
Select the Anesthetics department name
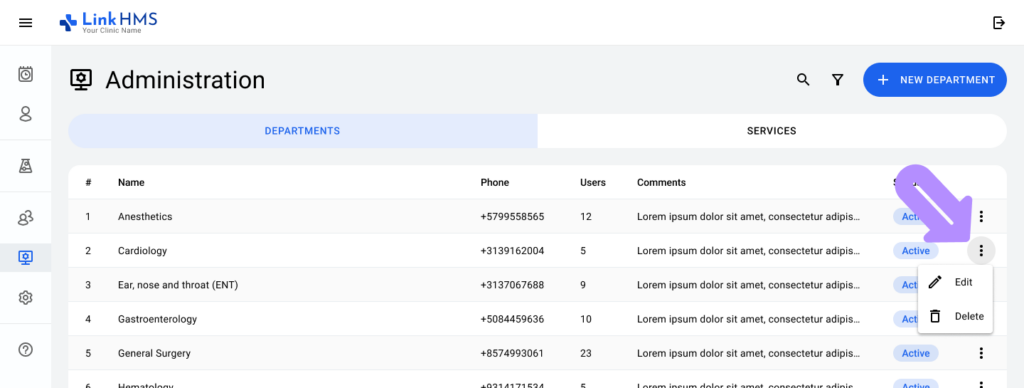(145, 216)
